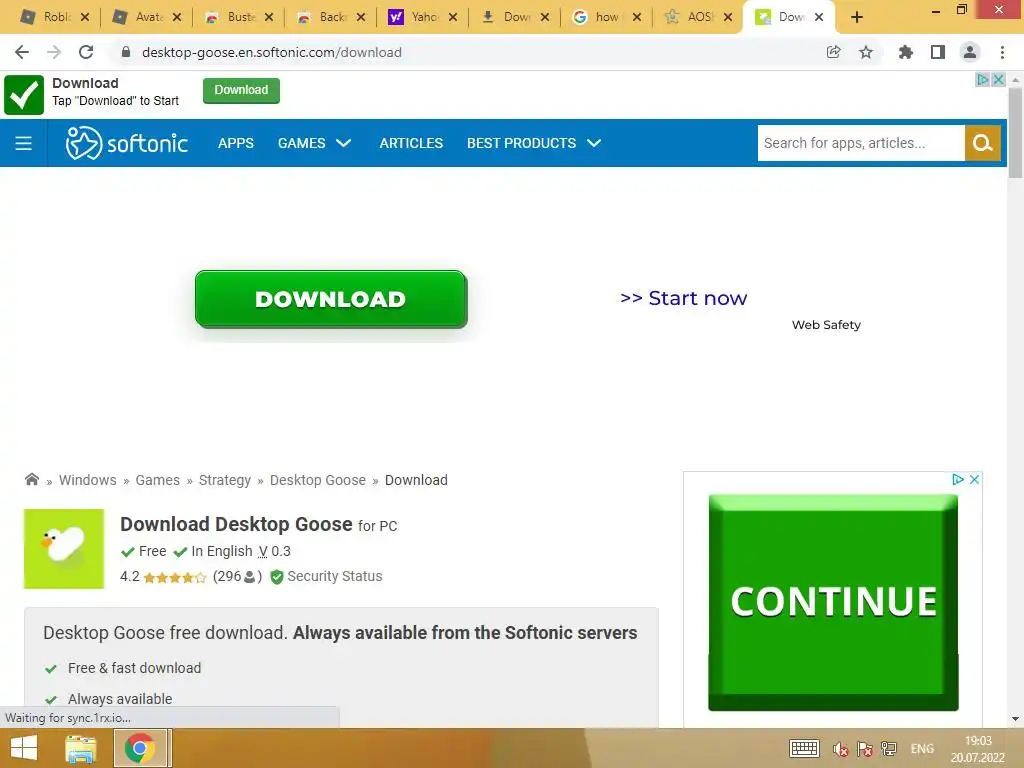Open Softonic hamburger menu
This screenshot has height=768, width=1024.
[x=24, y=143]
